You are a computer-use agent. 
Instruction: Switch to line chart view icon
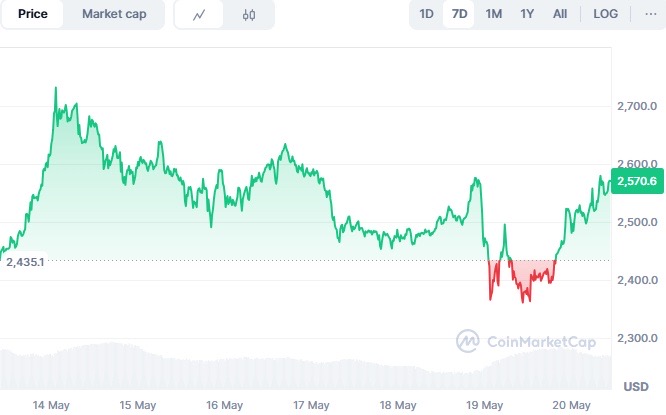pos(200,15)
